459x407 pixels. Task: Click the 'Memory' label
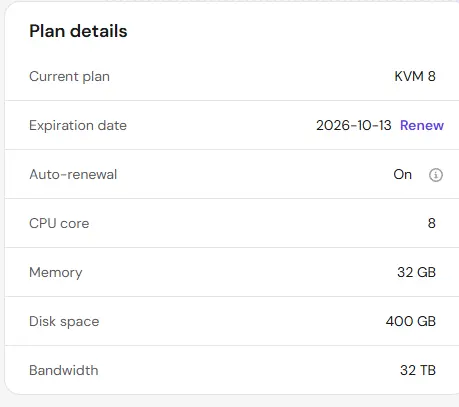coord(56,273)
